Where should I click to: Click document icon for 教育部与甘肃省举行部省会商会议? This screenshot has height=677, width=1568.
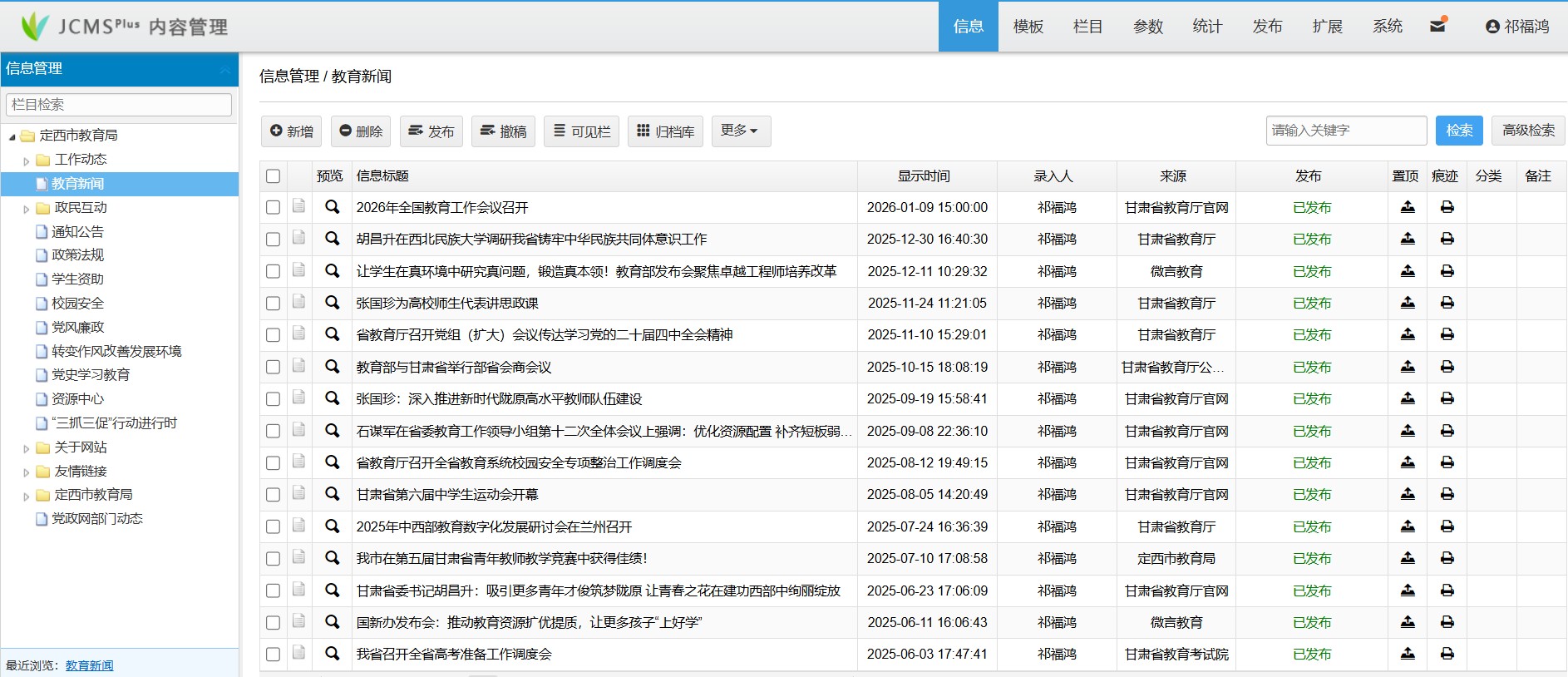point(298,366)
